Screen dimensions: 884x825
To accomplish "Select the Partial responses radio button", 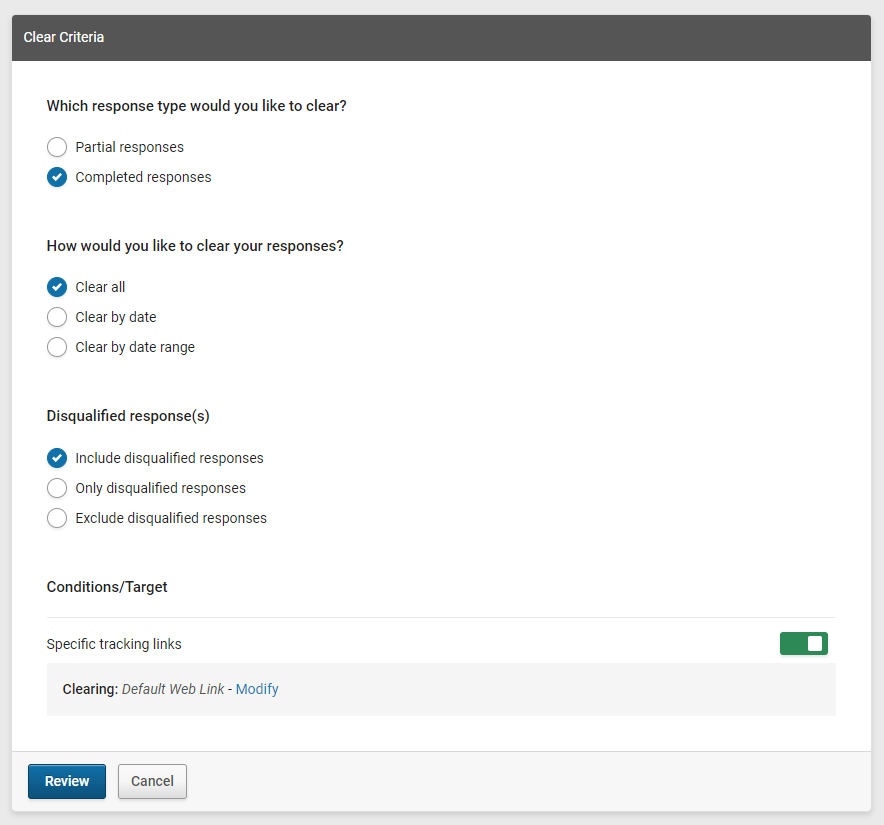I will (x=57, y=147).
